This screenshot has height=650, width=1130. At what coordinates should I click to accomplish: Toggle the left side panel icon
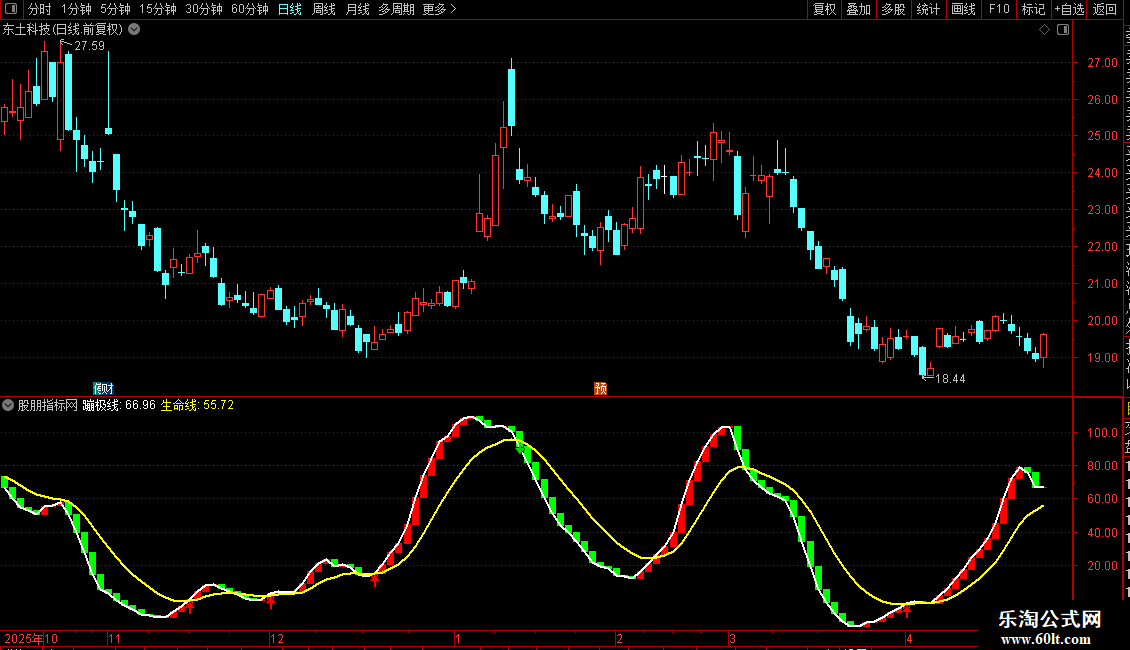pos(11,9)
